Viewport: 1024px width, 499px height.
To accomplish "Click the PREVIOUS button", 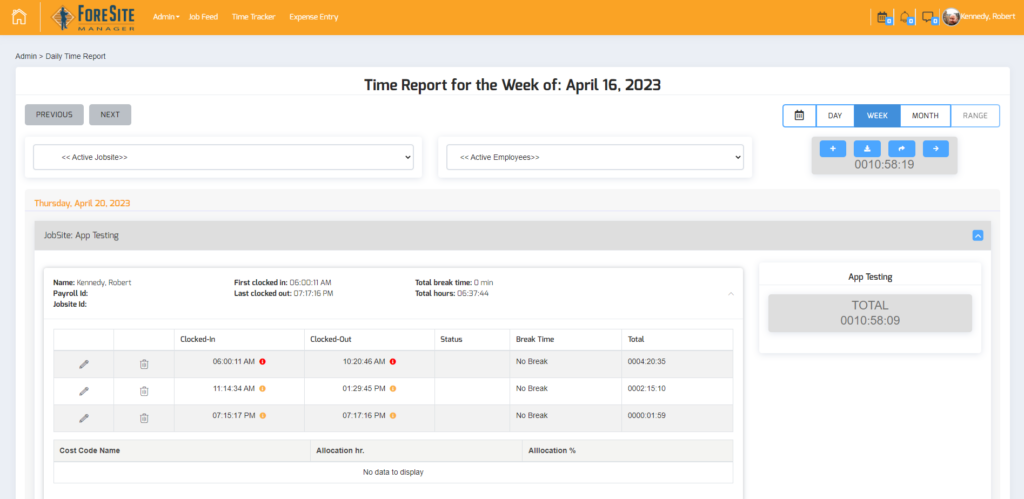I will click(x=54, y=115).
